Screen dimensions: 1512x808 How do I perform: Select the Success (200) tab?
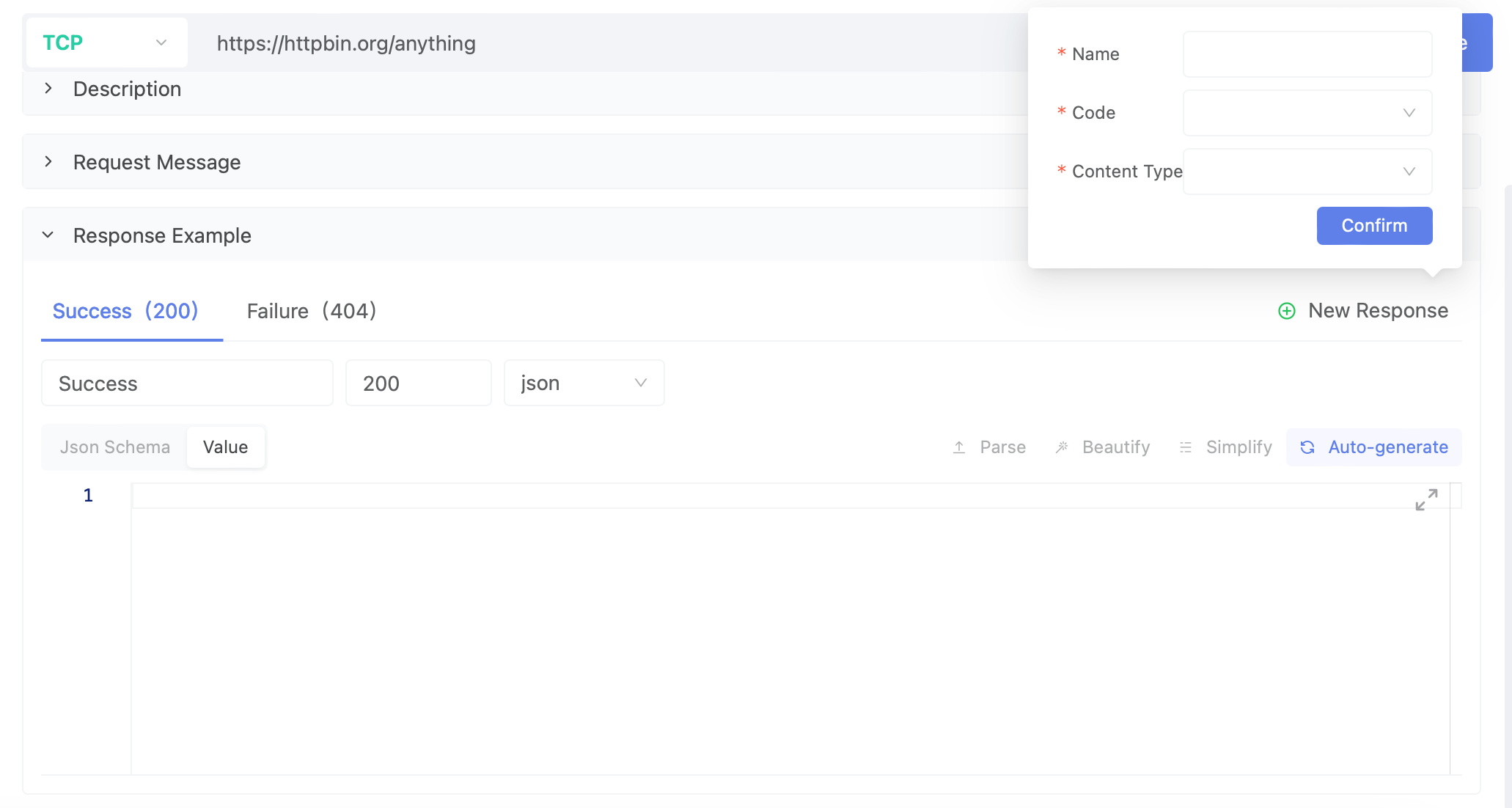125,311
